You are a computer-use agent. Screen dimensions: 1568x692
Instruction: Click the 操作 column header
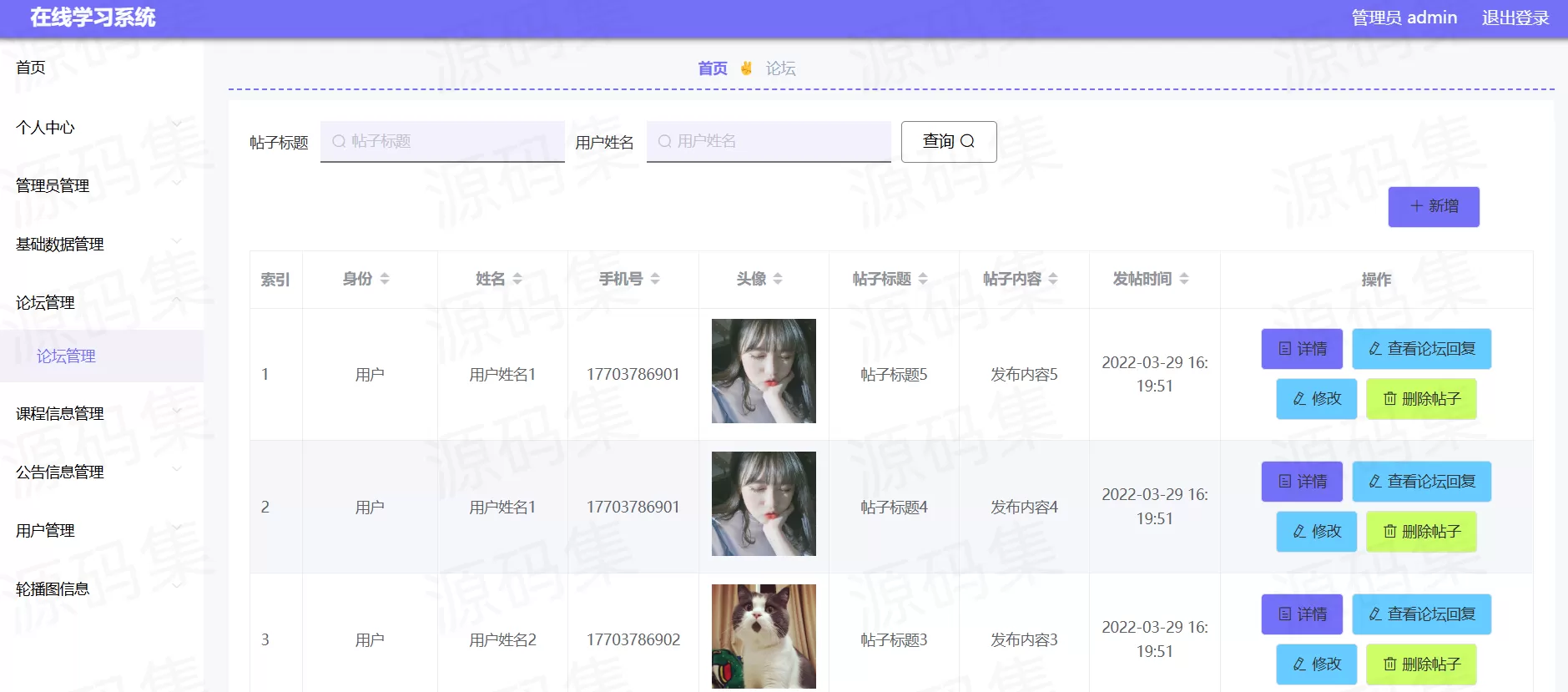[1376, 280]
